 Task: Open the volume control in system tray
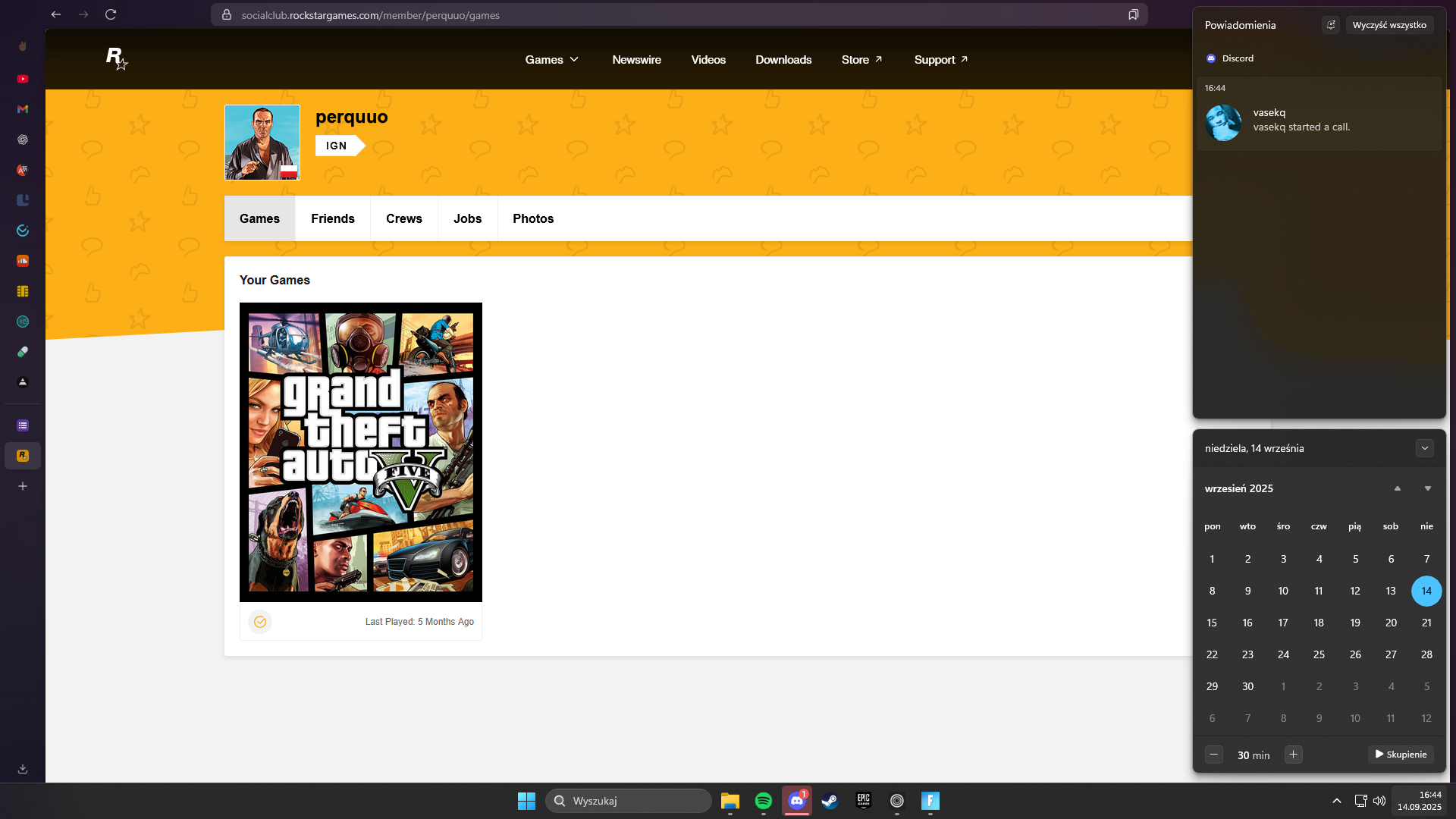(1379, 801)
